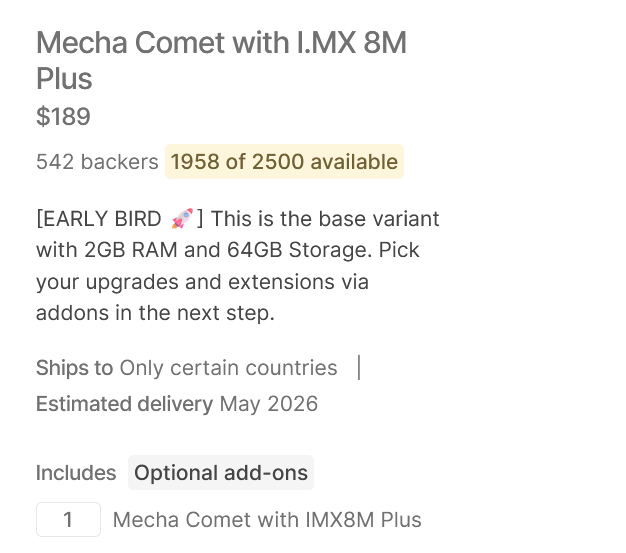626x553 pixels.
Task: Click the vertical divider after shipping countries
Action: [359, 368]
